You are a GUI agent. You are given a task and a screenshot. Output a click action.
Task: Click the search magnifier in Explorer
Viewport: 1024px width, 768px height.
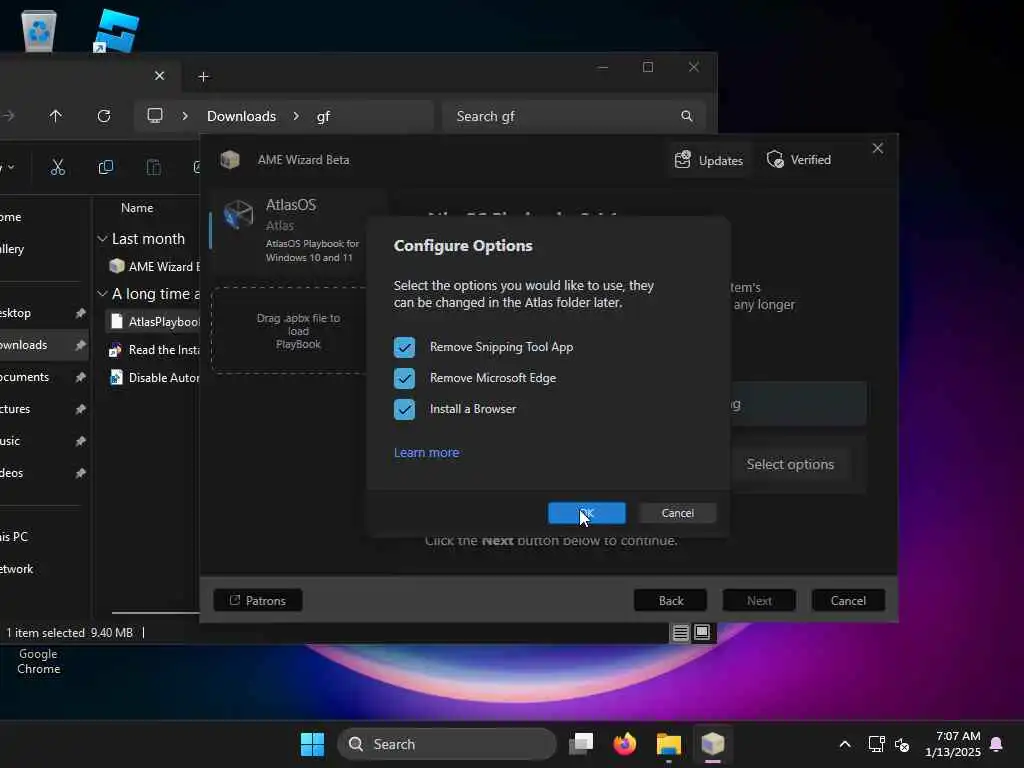click(686, 116)
